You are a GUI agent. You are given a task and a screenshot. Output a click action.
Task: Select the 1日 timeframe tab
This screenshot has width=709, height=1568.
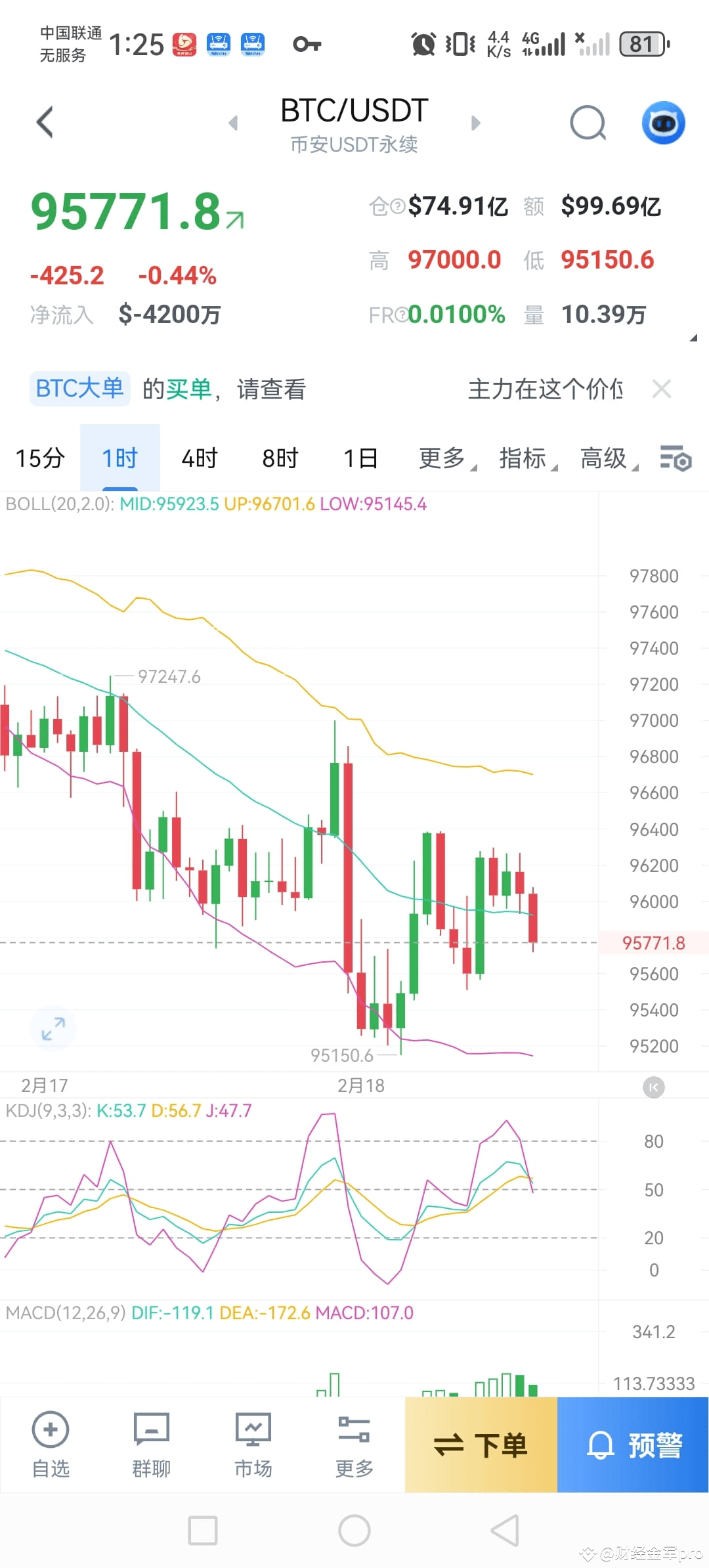pyautogui.click(x=360, y=458)
